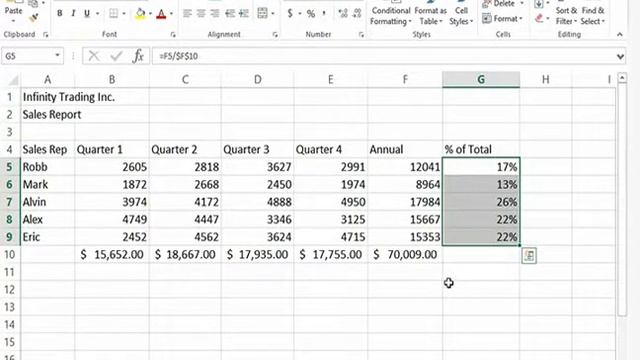640x360 pixels.
Task: Toggle italic formatting
Action: [x=73, y=13]
